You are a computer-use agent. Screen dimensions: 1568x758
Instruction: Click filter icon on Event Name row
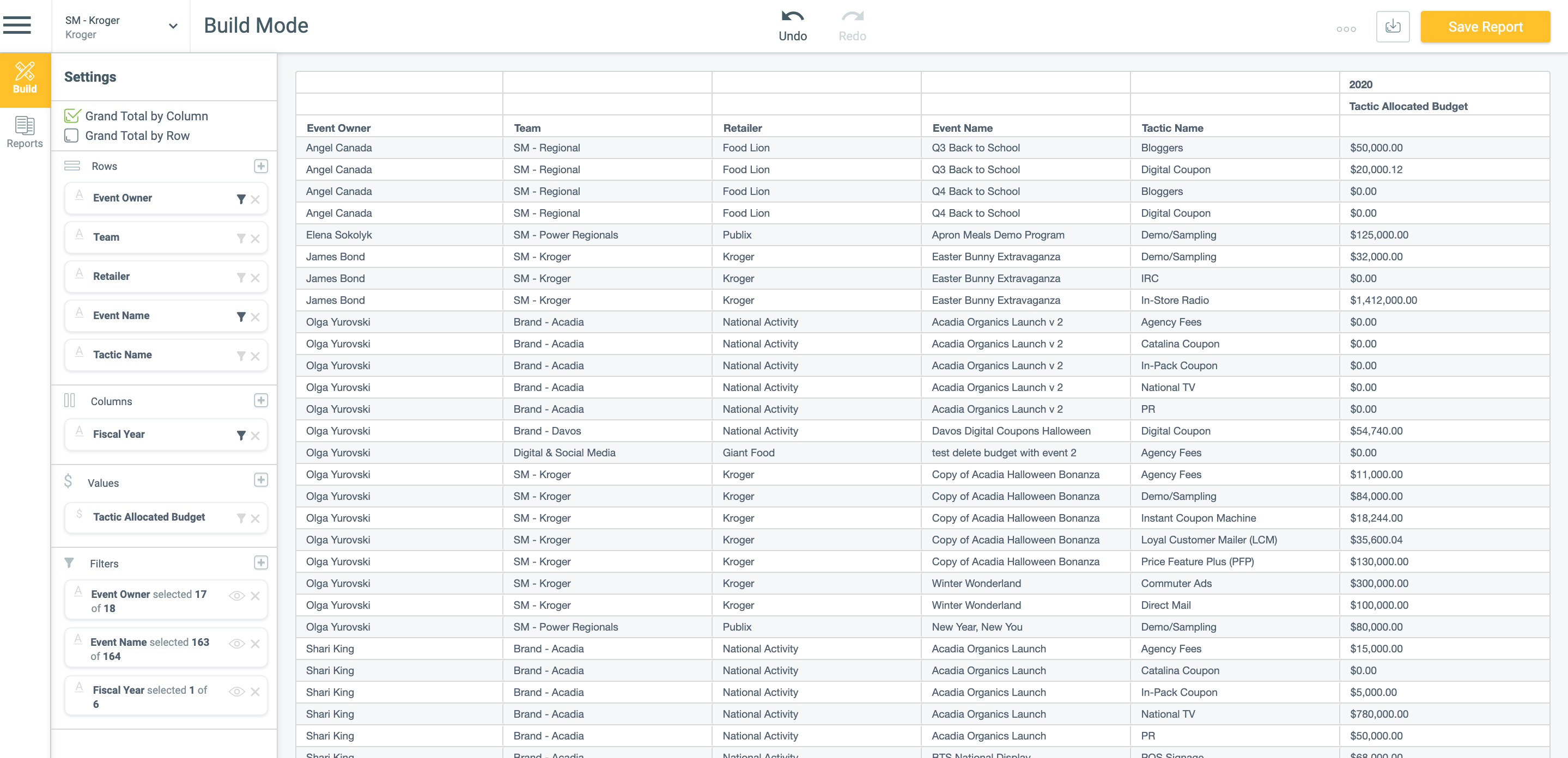coord(241,316)
